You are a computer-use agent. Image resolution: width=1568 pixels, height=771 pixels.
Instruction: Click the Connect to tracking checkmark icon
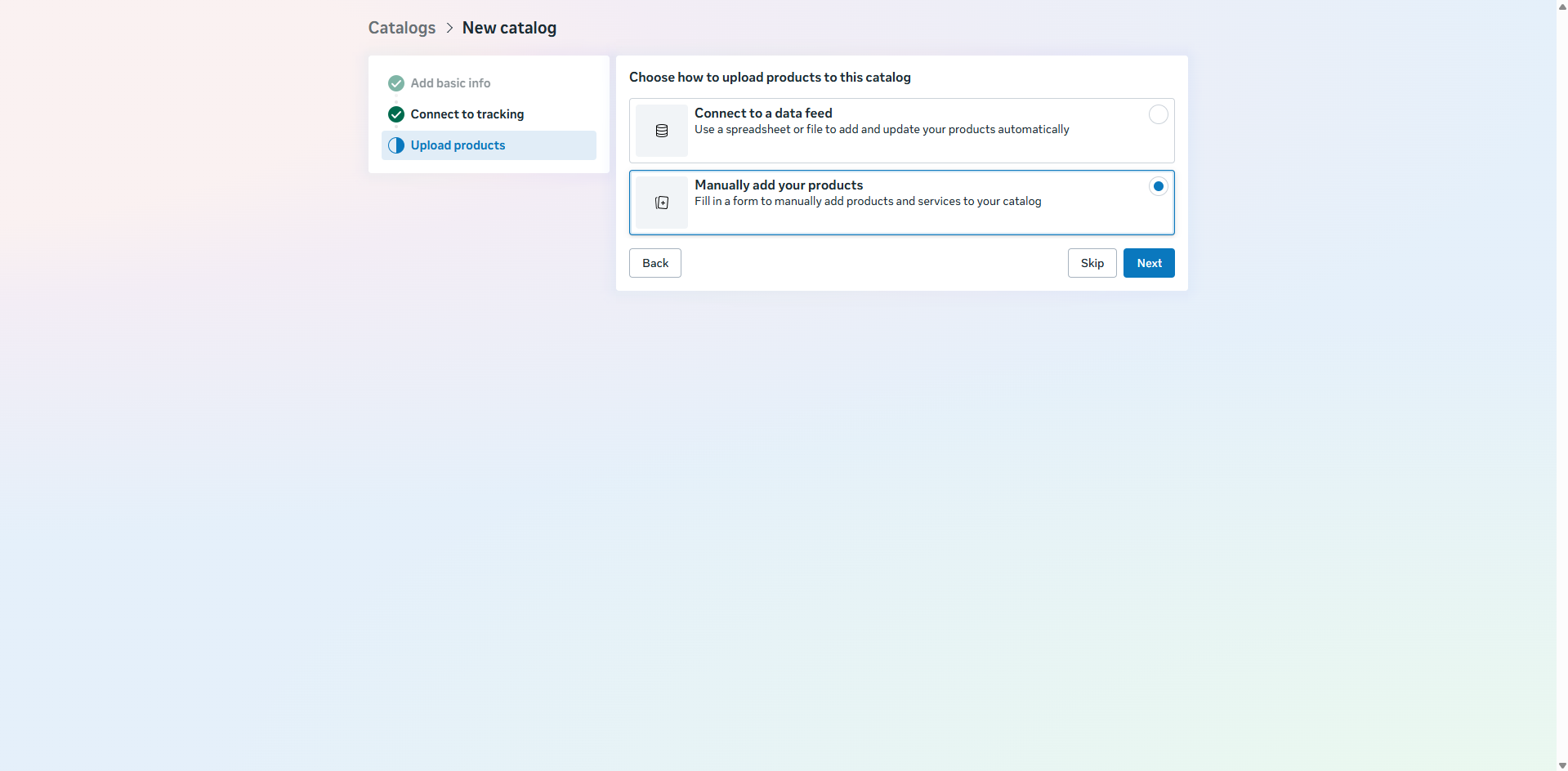tap(396, 114)
